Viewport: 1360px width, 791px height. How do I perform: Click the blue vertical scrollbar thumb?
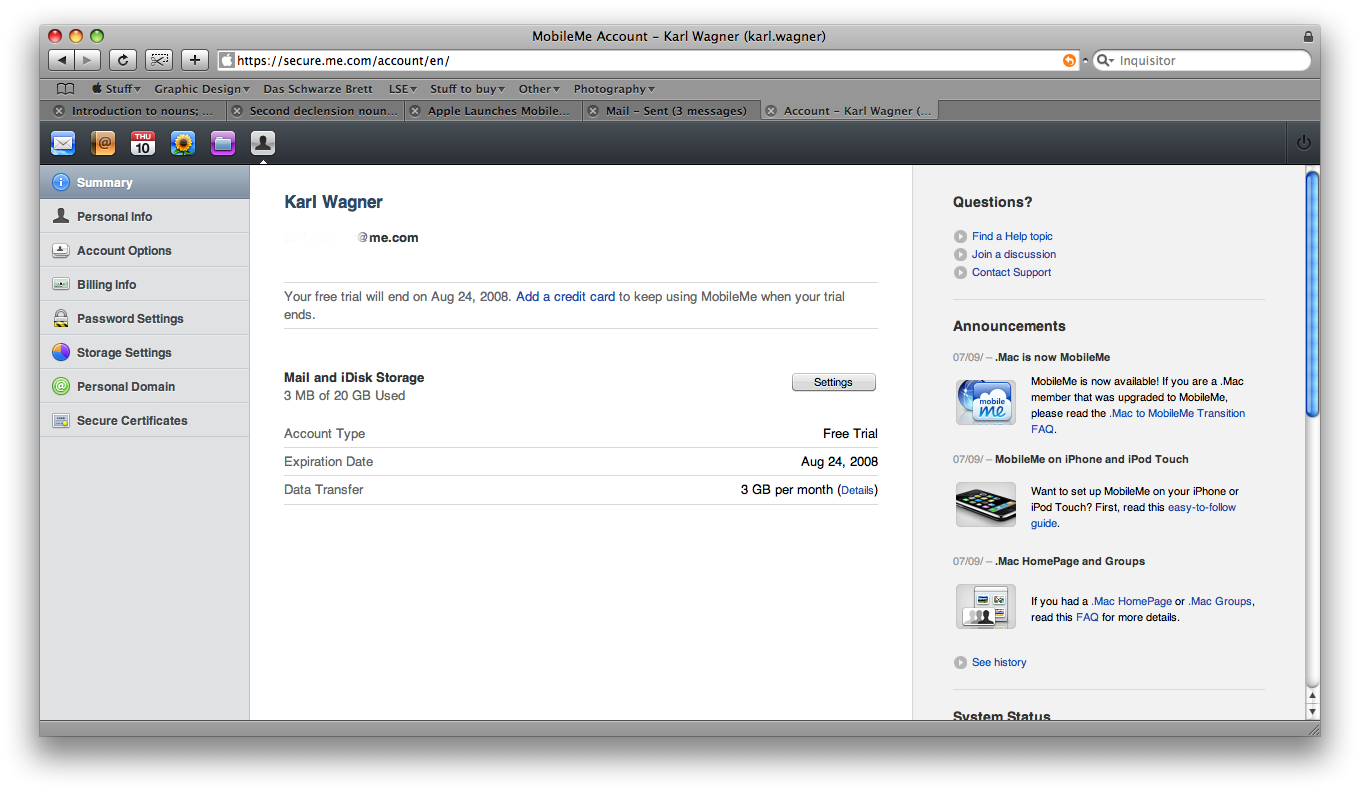pyautogui.click(x=1312, y=294)
